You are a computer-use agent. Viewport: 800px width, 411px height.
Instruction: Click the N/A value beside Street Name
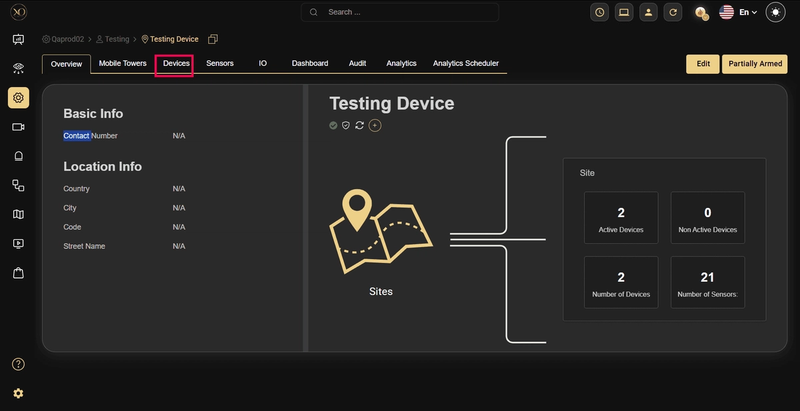coord(179,246)
